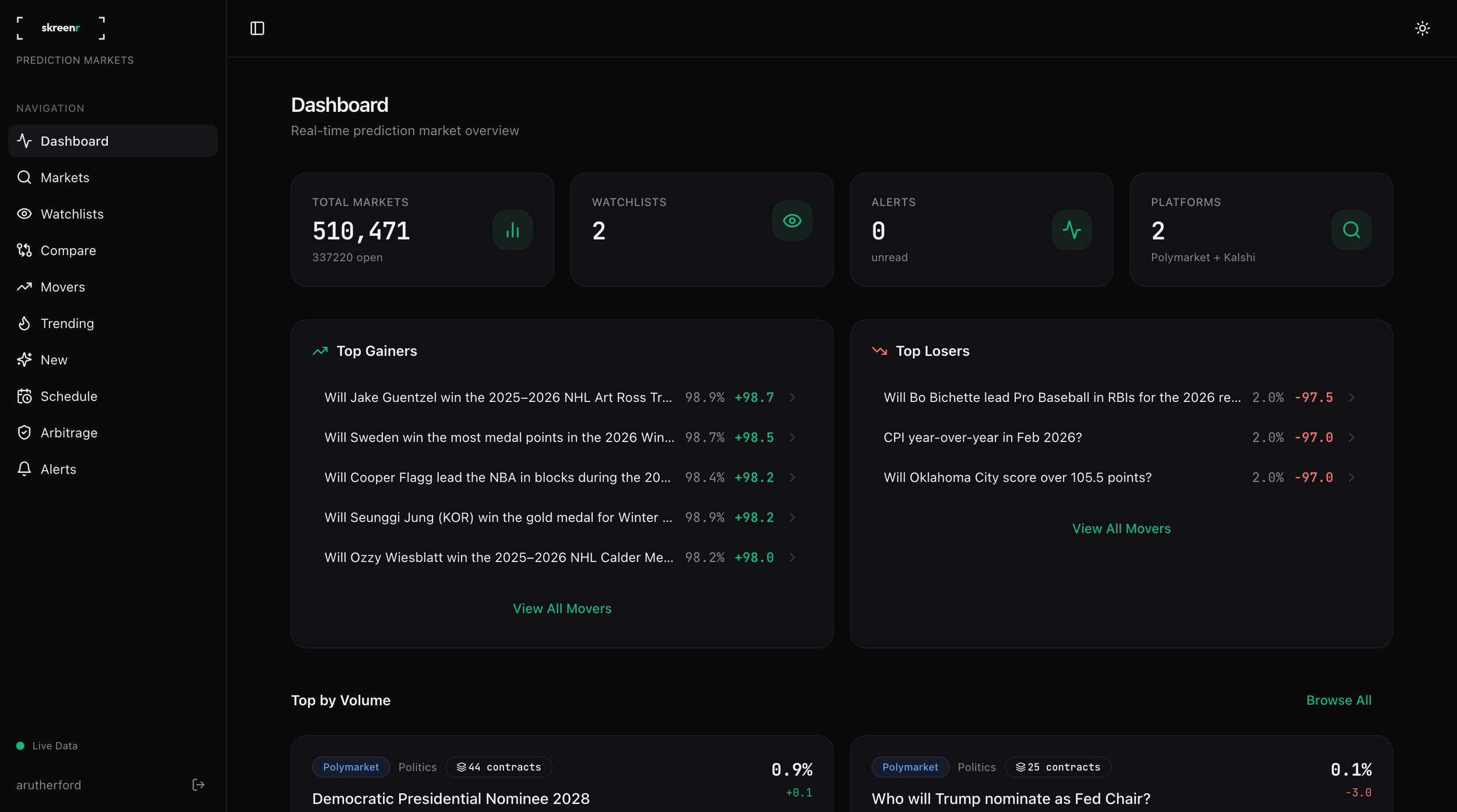Click Browse All link
Viewport: 1457px width, 812px height.
coord(1339,700)
